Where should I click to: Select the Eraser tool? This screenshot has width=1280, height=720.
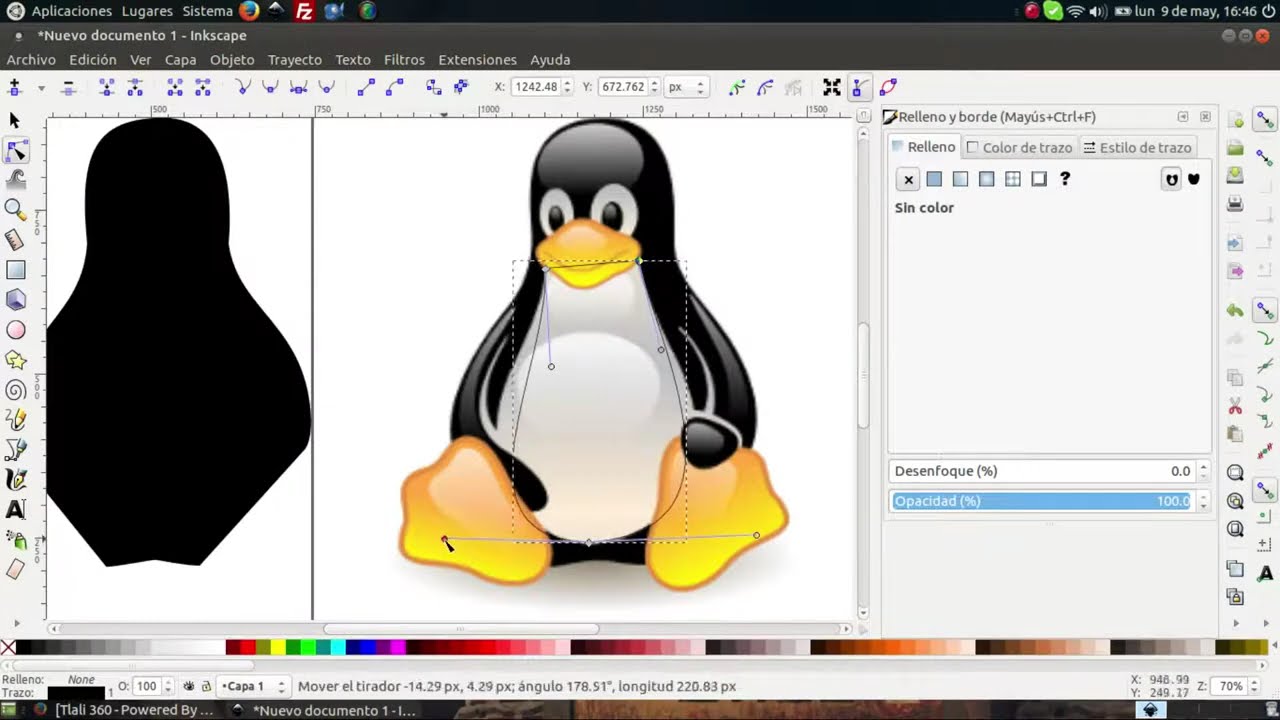tap(15, 570)
